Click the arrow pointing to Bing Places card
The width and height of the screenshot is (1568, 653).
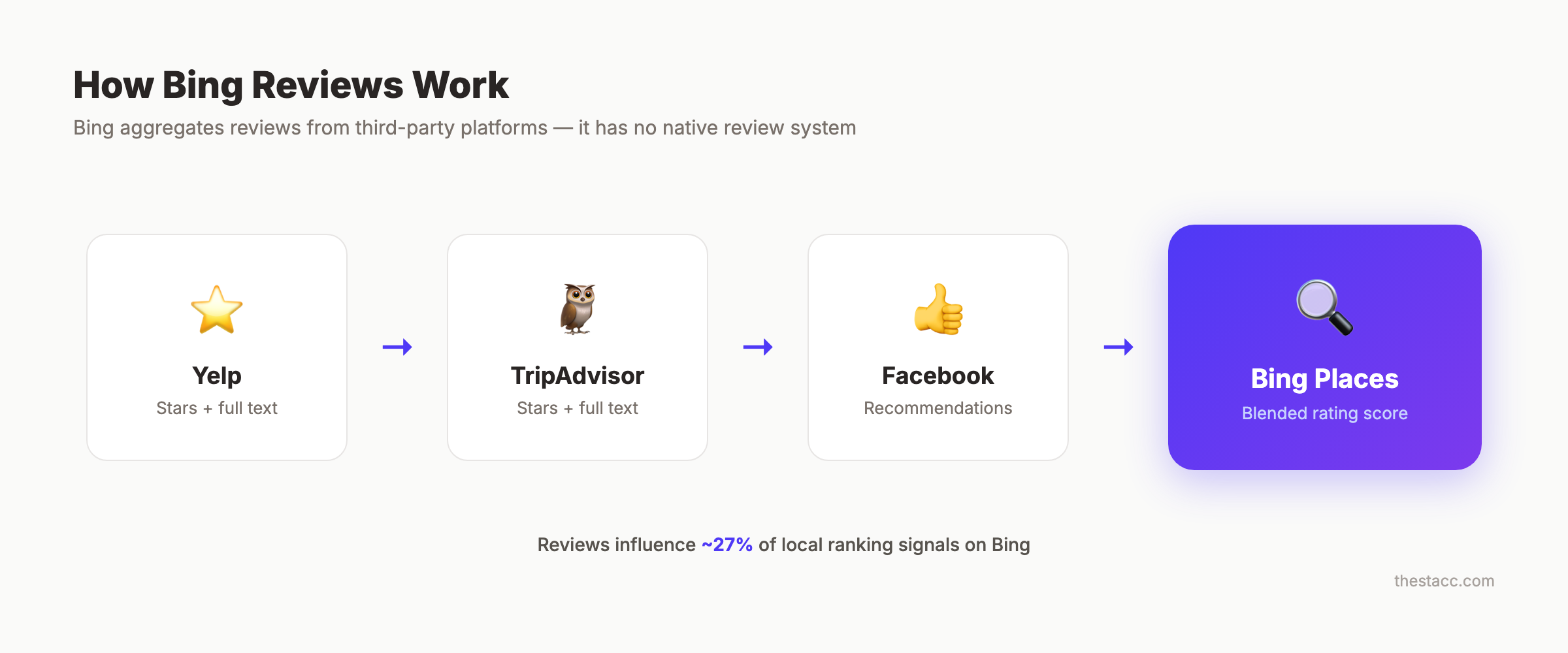click(x=1119, y=347)
